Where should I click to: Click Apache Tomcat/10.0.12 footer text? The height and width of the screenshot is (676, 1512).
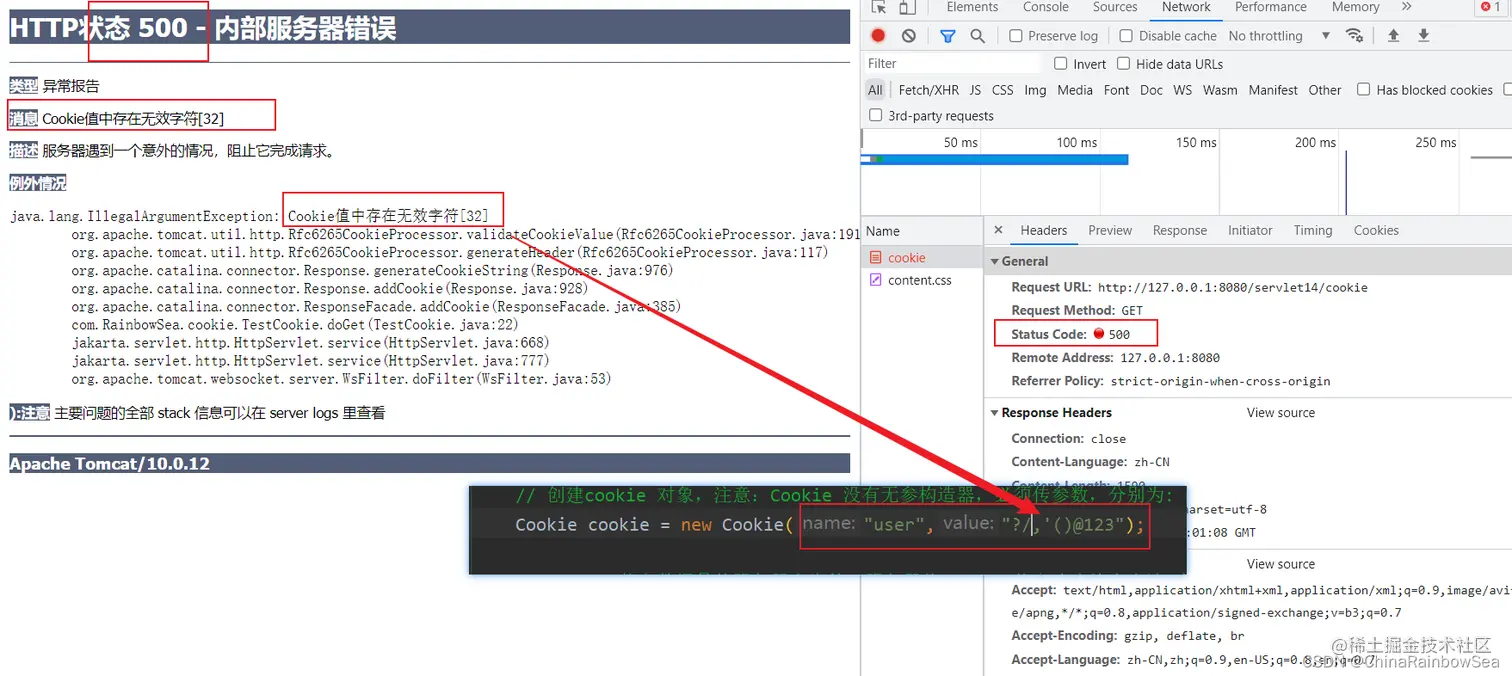[x=110, y=464]
